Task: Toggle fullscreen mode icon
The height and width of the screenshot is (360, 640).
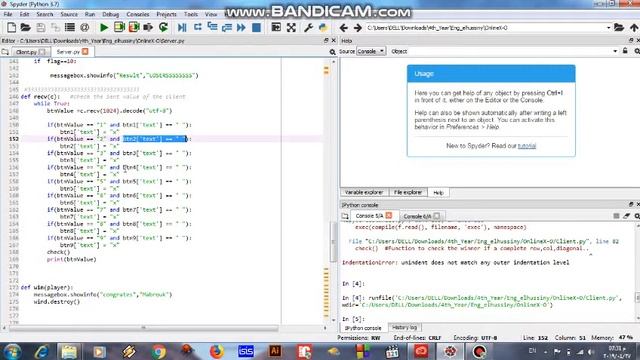Action: [291, 28]
